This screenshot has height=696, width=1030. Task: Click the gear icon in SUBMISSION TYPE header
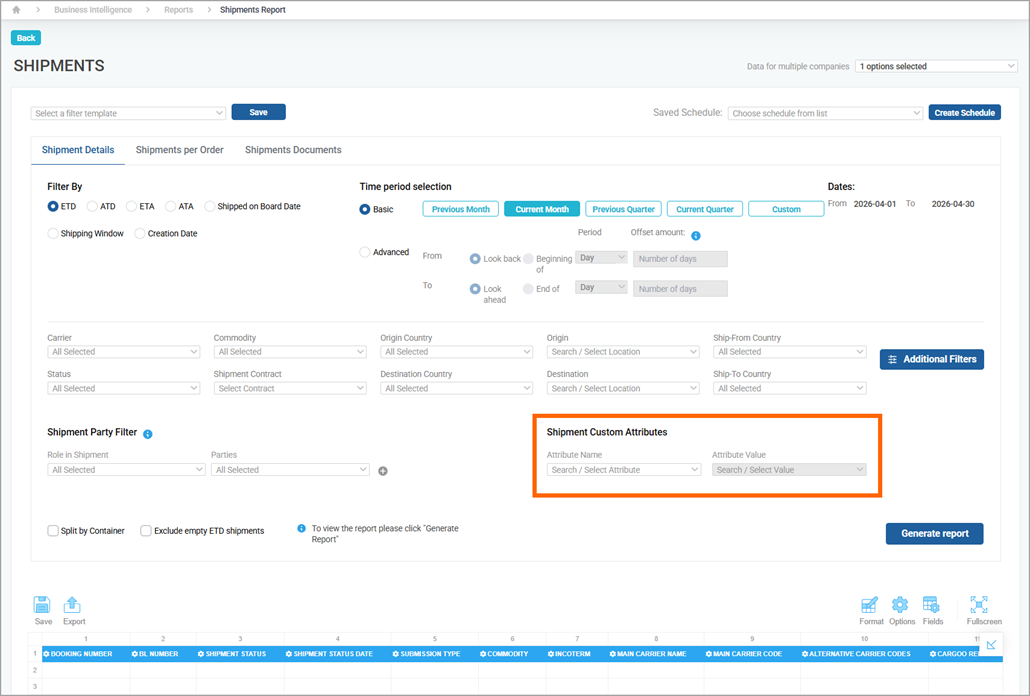(396, 654)
